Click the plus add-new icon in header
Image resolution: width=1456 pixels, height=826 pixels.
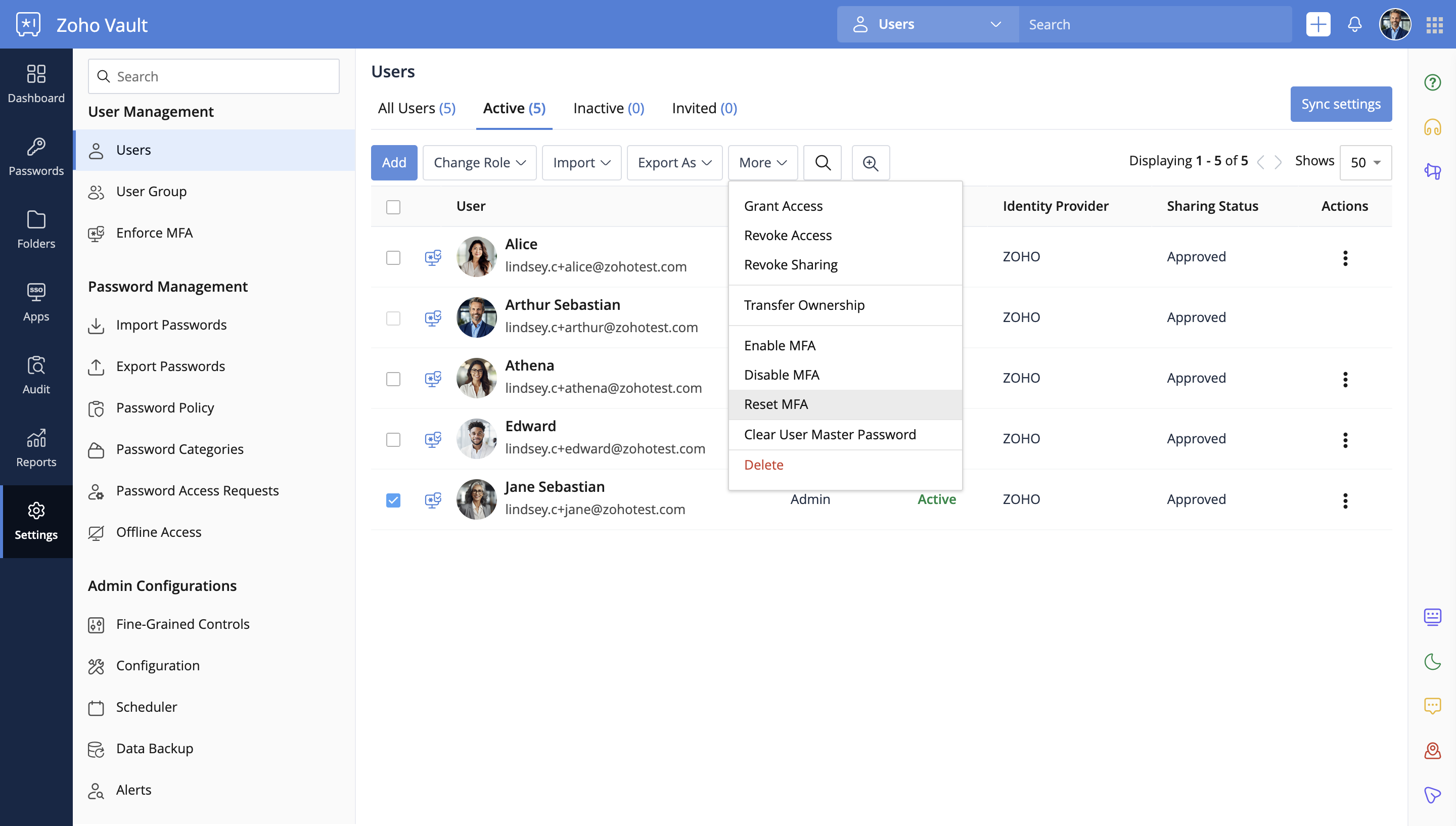[1318, 24]
